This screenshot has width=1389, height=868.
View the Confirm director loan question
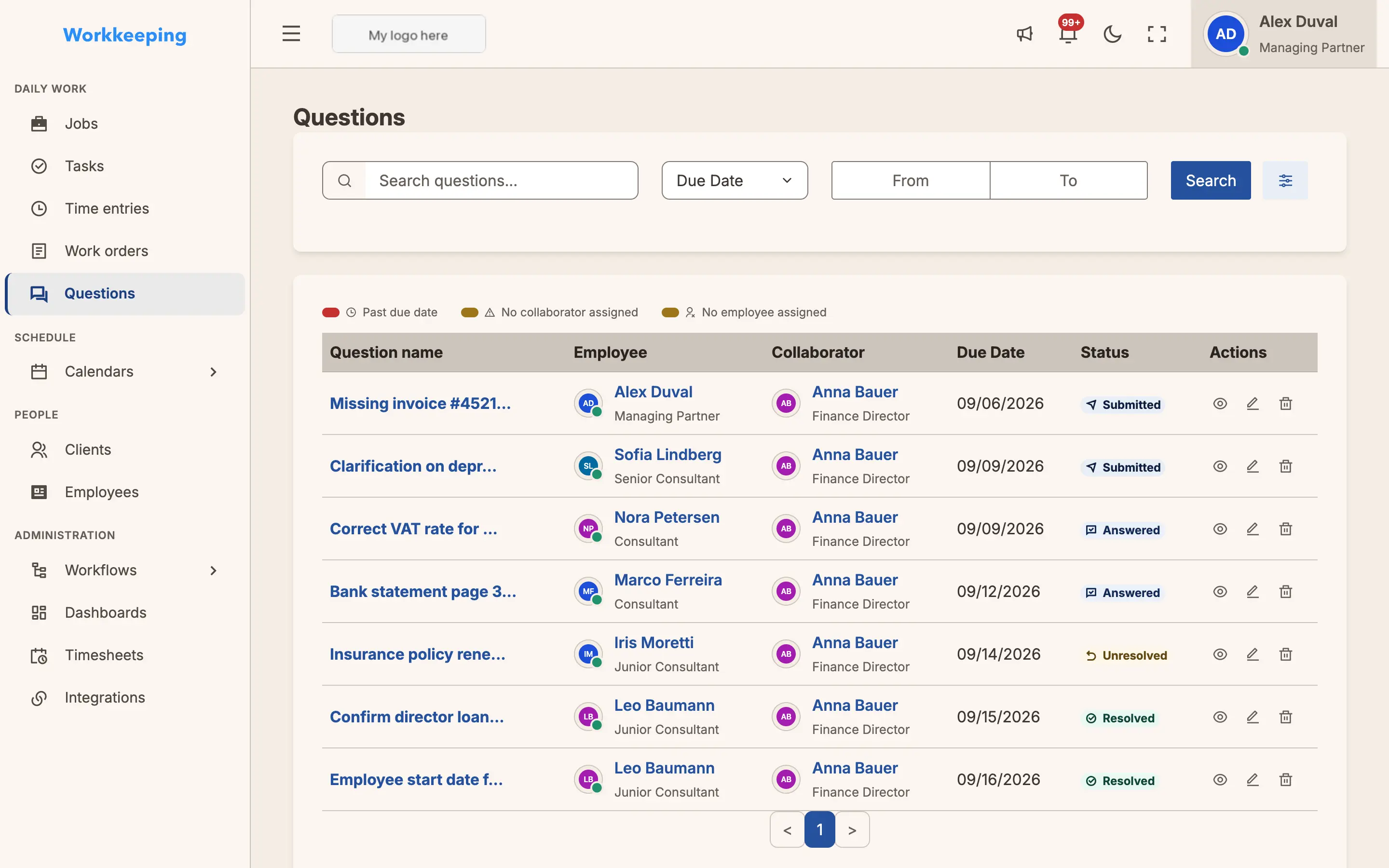pos(1220,717)
